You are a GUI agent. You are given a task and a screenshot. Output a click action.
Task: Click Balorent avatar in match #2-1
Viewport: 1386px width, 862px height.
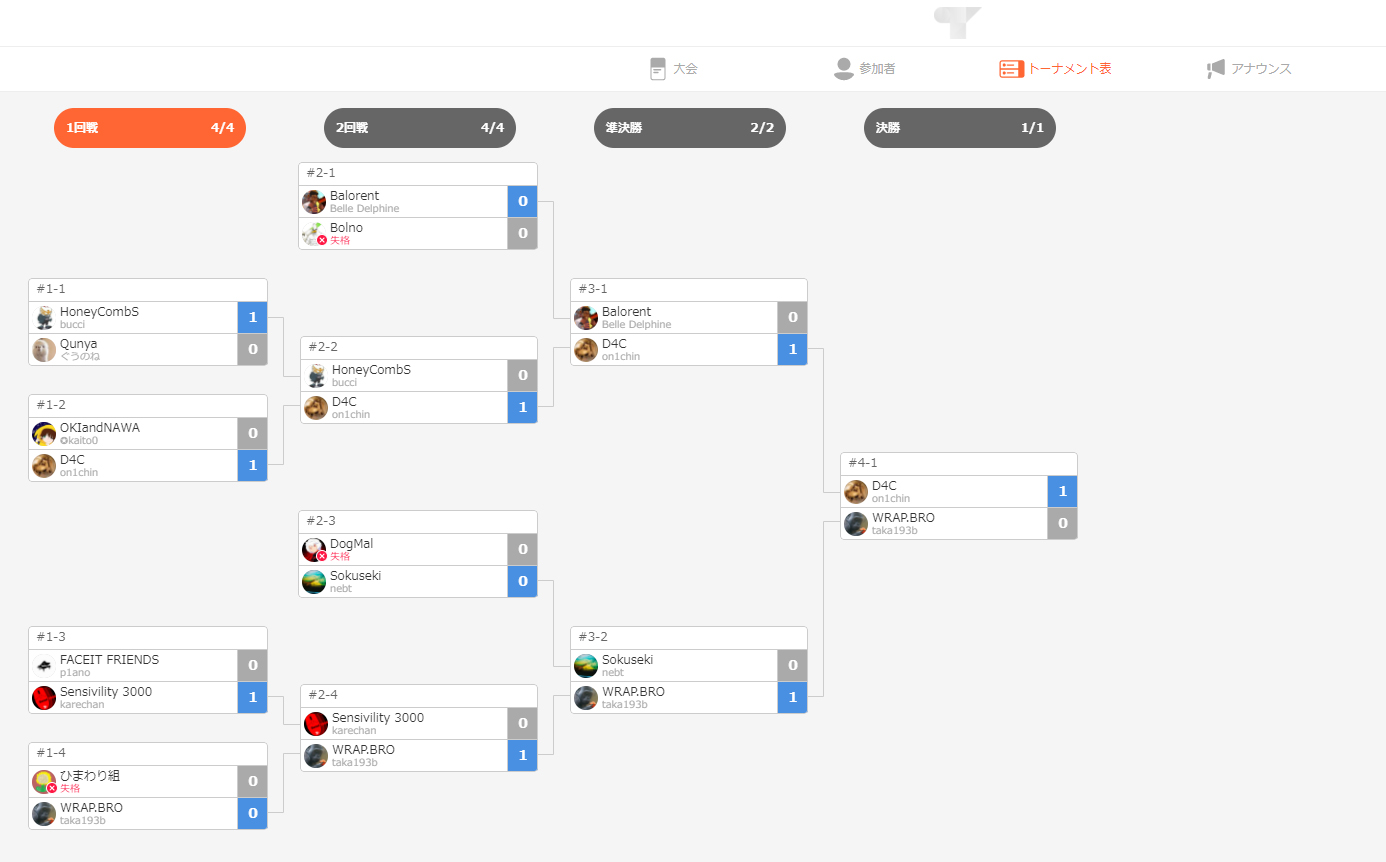pos(314,202)
